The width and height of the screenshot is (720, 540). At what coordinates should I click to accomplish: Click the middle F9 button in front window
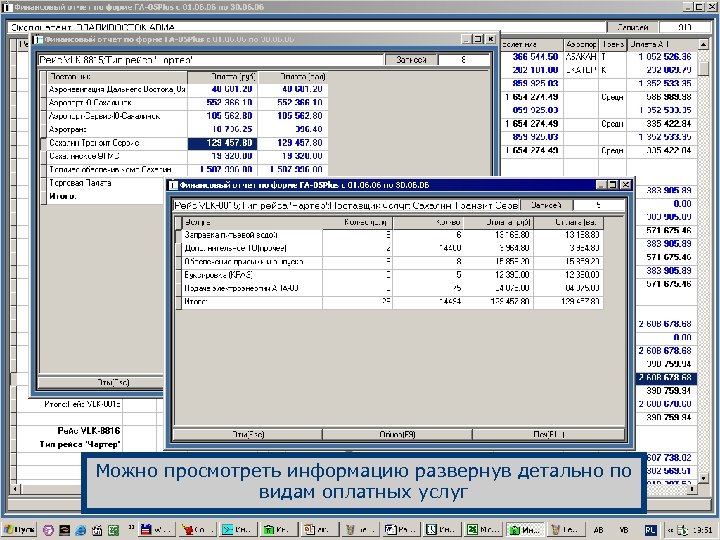tap(397, 434)
